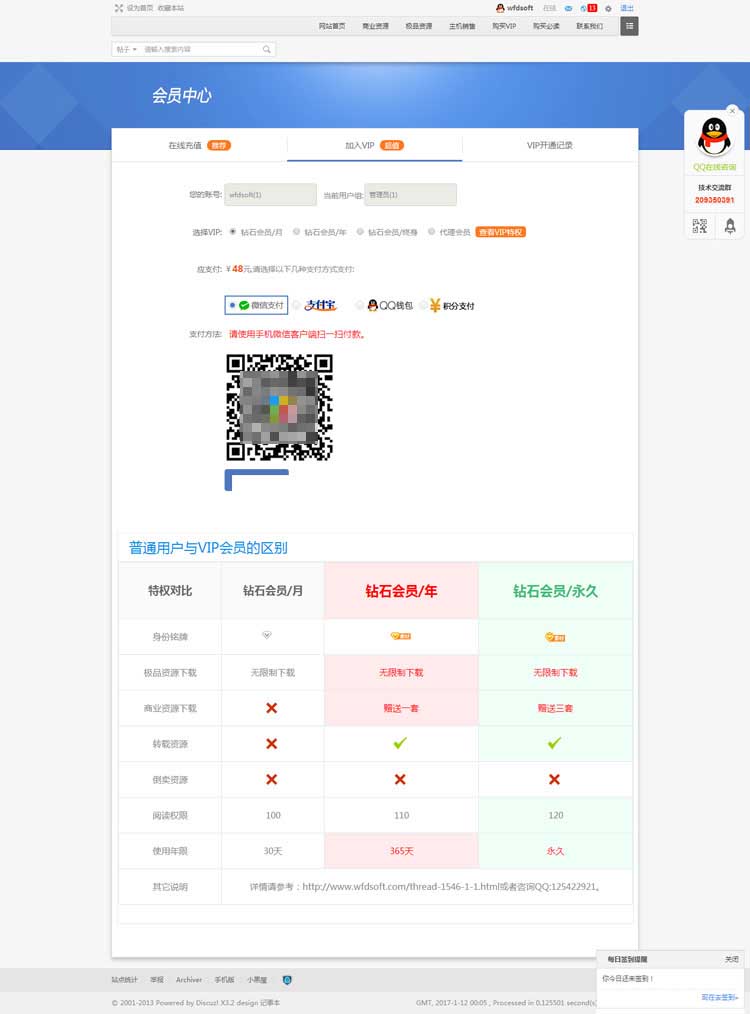
Task: Click the search magnifier icon
Action: pyautogui.click(x=266, y=49)
